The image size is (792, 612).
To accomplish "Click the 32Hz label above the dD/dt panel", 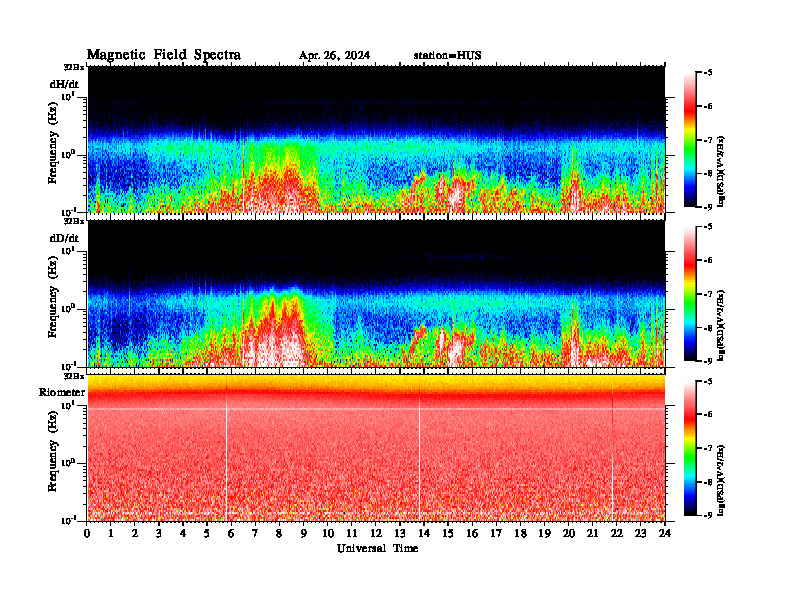I will pos(74,221).
